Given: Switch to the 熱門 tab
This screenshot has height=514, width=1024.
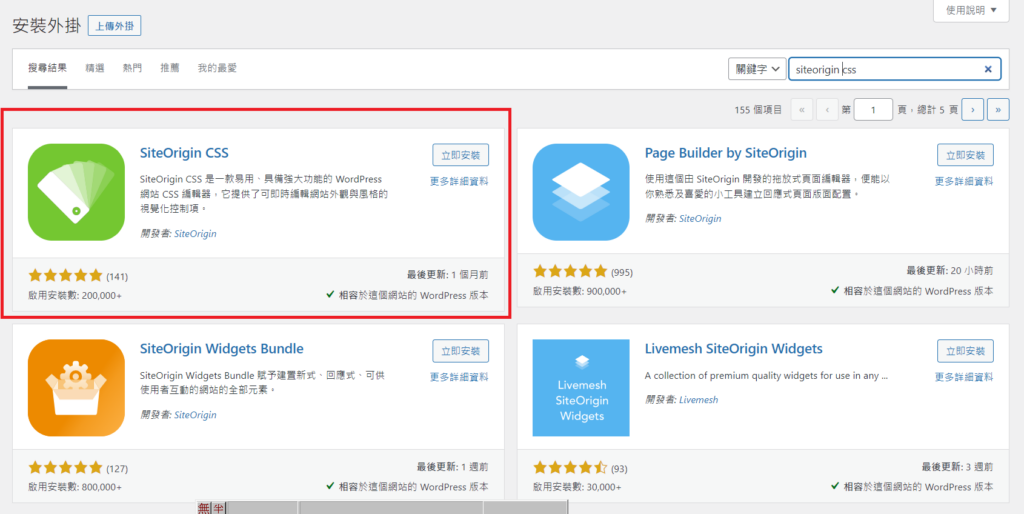Looking at the screenshot, I should tap(132, 68).
